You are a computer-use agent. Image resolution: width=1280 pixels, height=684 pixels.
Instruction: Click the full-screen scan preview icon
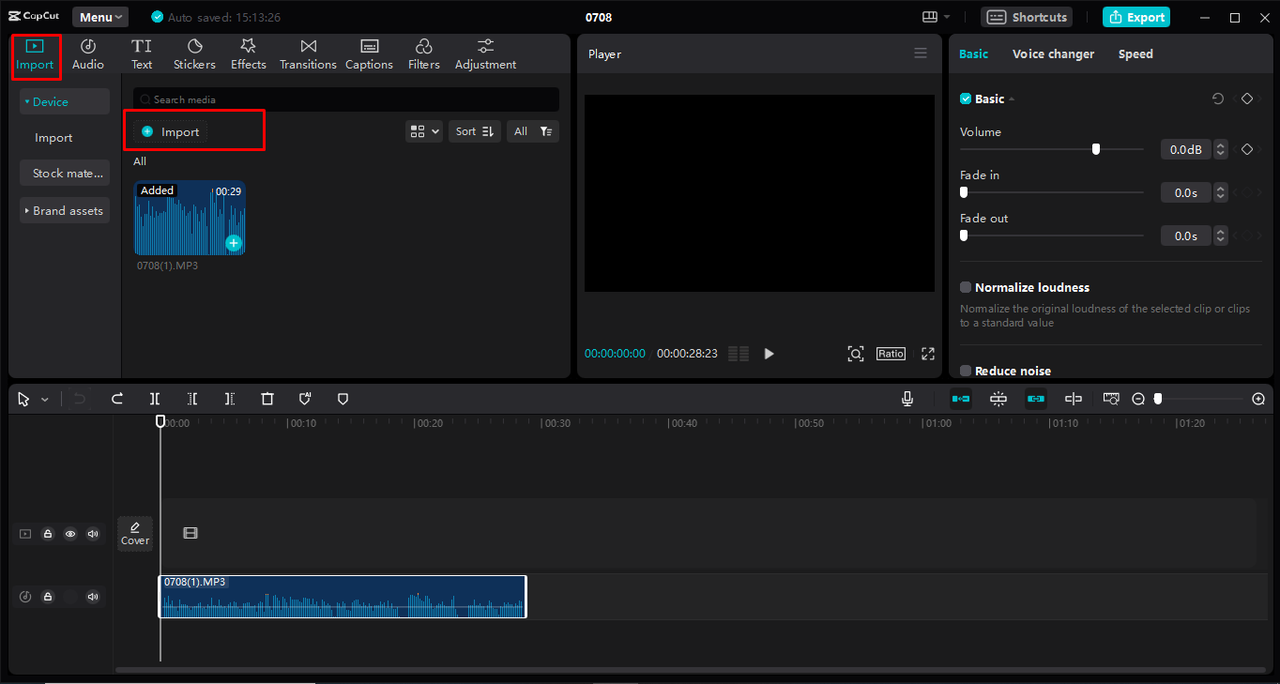click(x=855, y=354)
